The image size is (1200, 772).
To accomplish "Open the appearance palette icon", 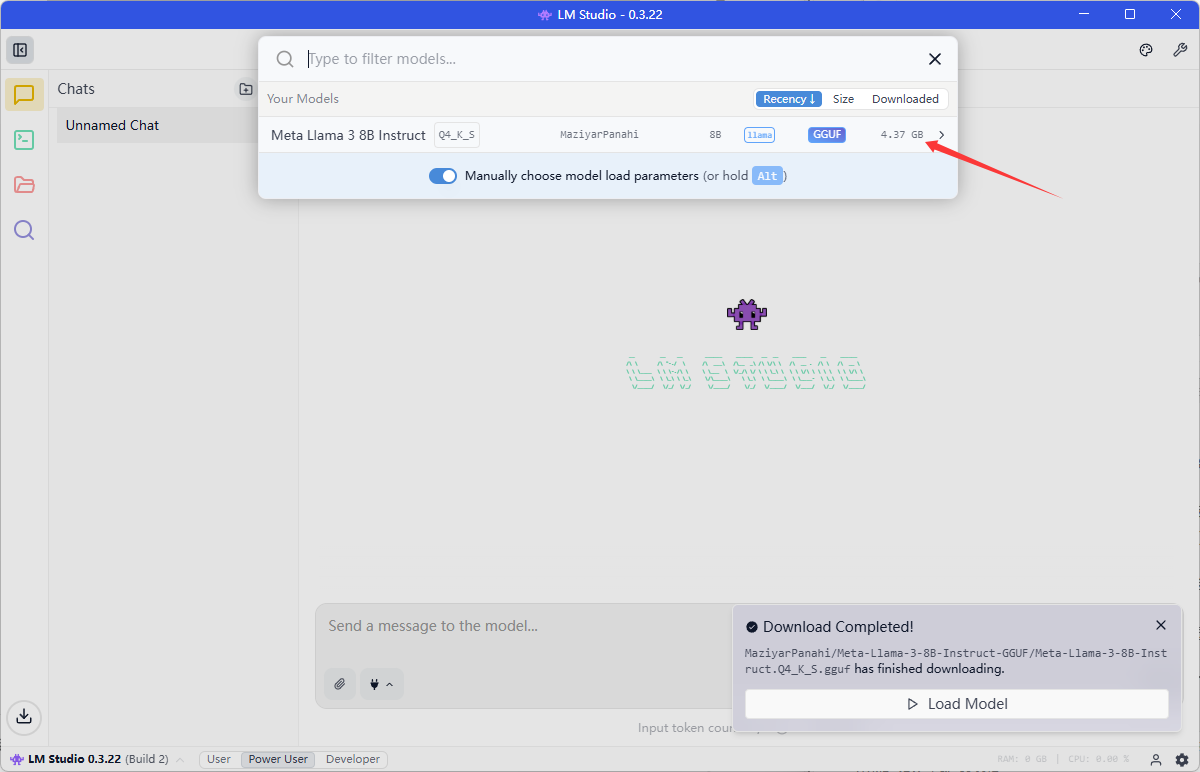I will (1147, 50).
